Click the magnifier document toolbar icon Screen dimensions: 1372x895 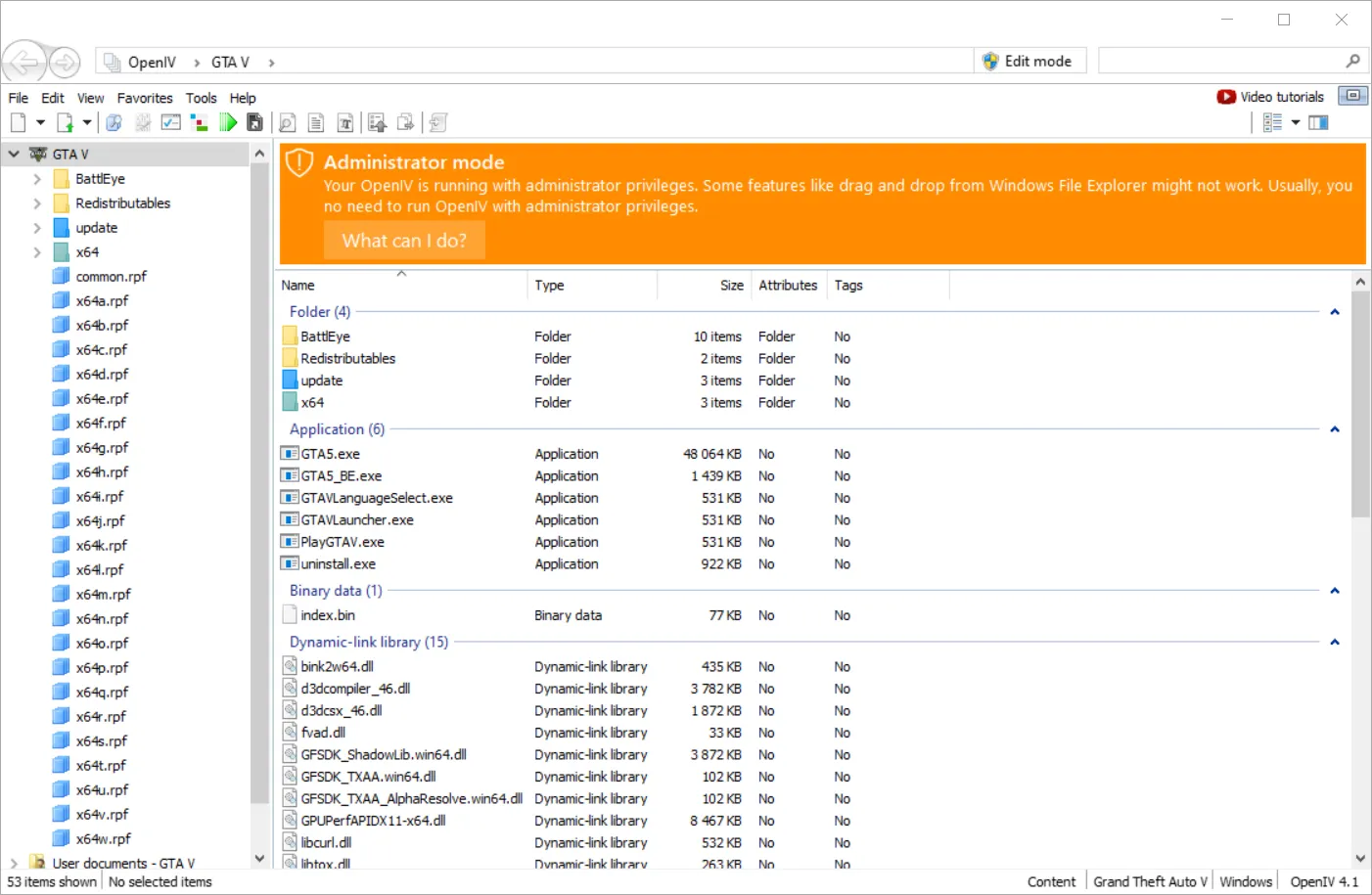(287, 122)
